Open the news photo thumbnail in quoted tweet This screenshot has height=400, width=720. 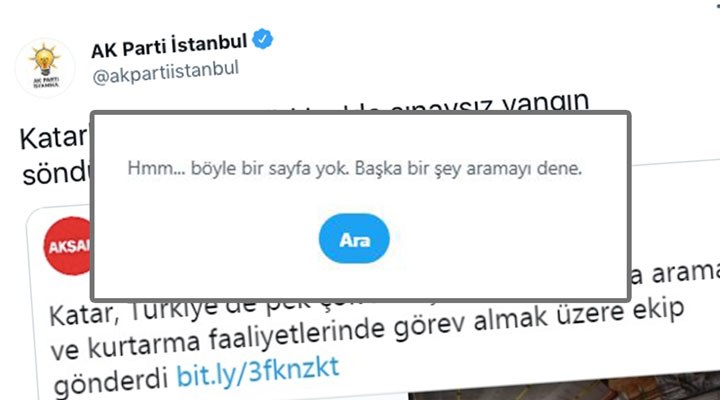(564, 387)
